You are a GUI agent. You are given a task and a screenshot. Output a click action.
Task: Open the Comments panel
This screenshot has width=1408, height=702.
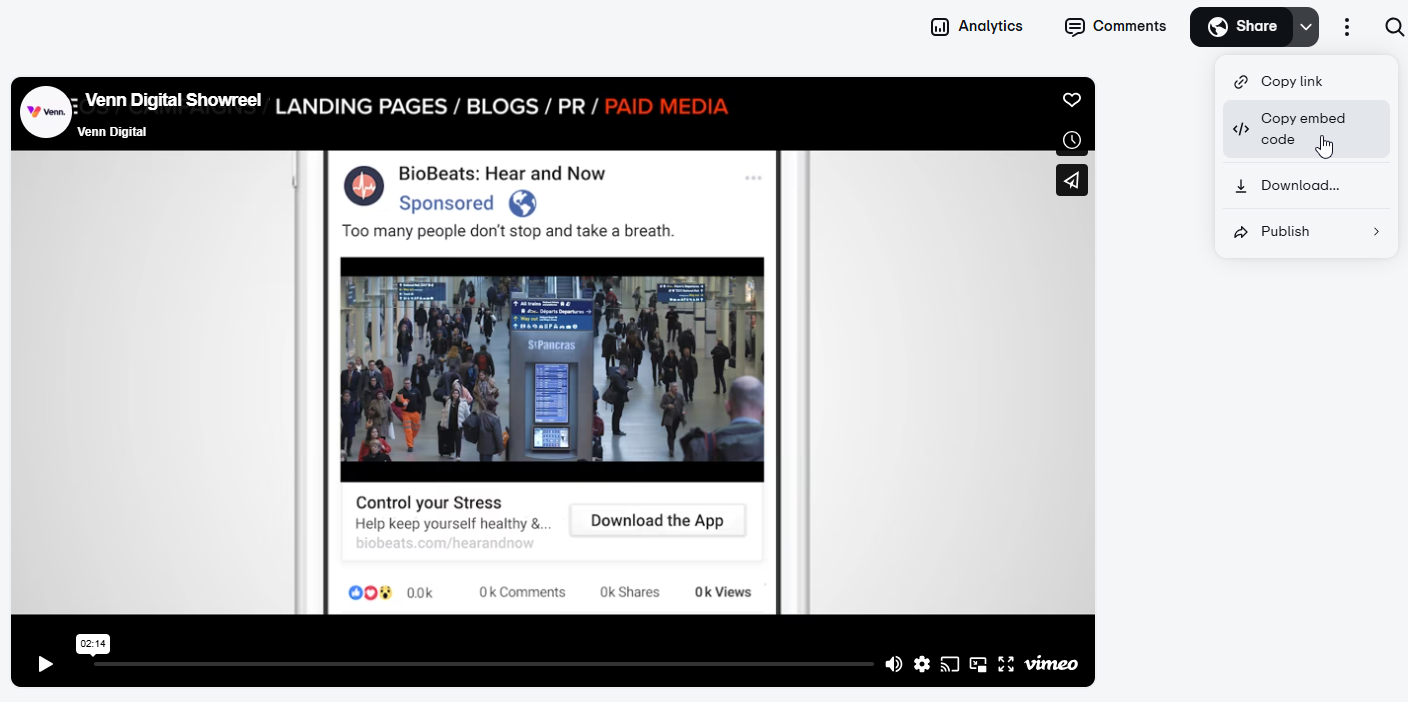point(1115,27)
